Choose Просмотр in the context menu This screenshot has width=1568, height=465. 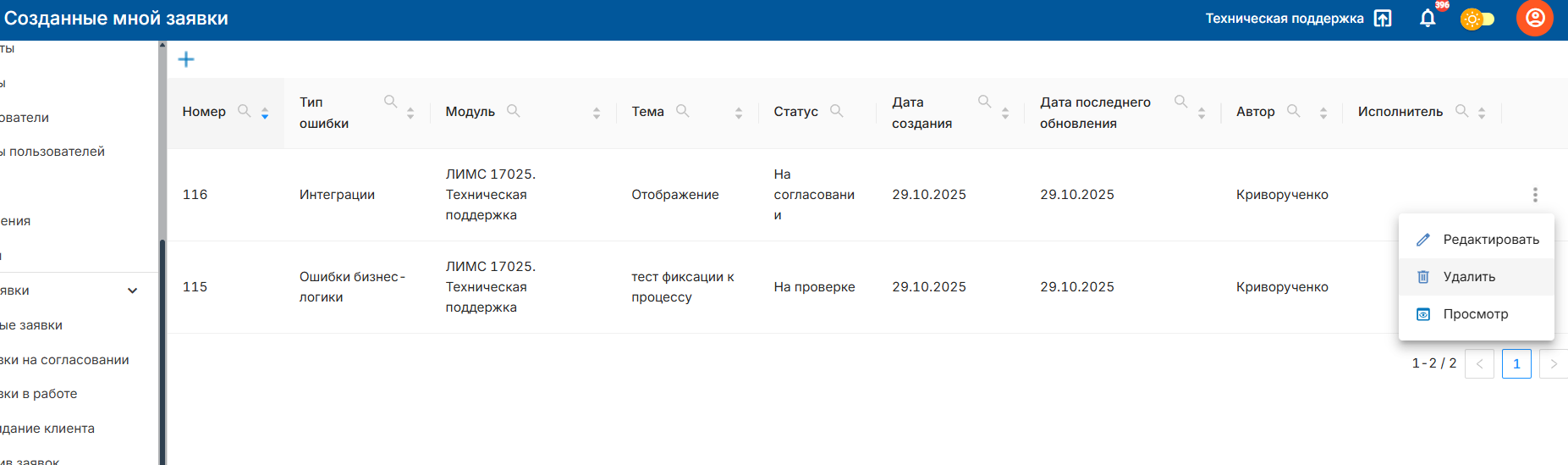pos(1475,314)
